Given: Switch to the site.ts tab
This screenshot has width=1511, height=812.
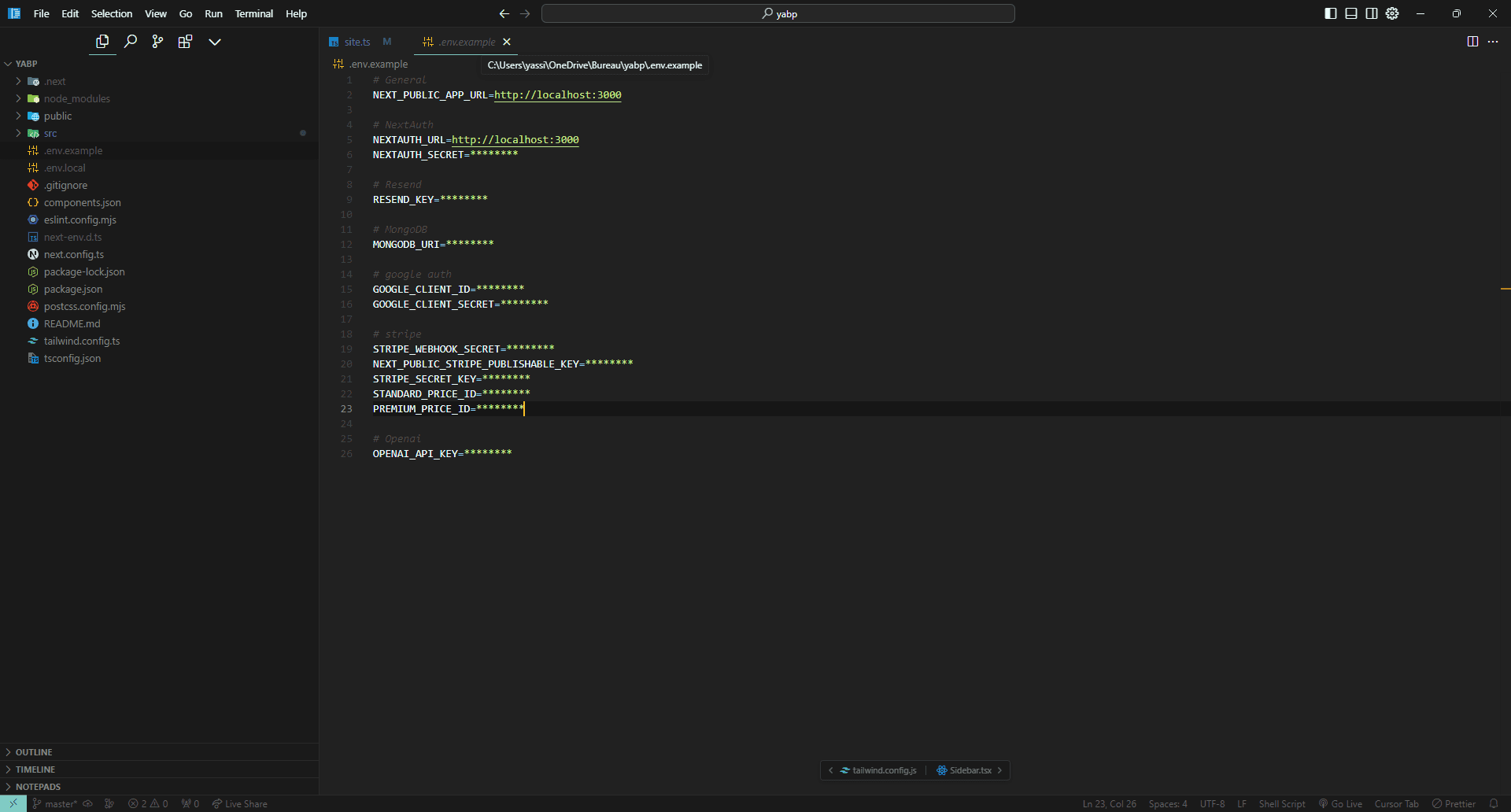Looking at the screenshot, I should 357,42.
